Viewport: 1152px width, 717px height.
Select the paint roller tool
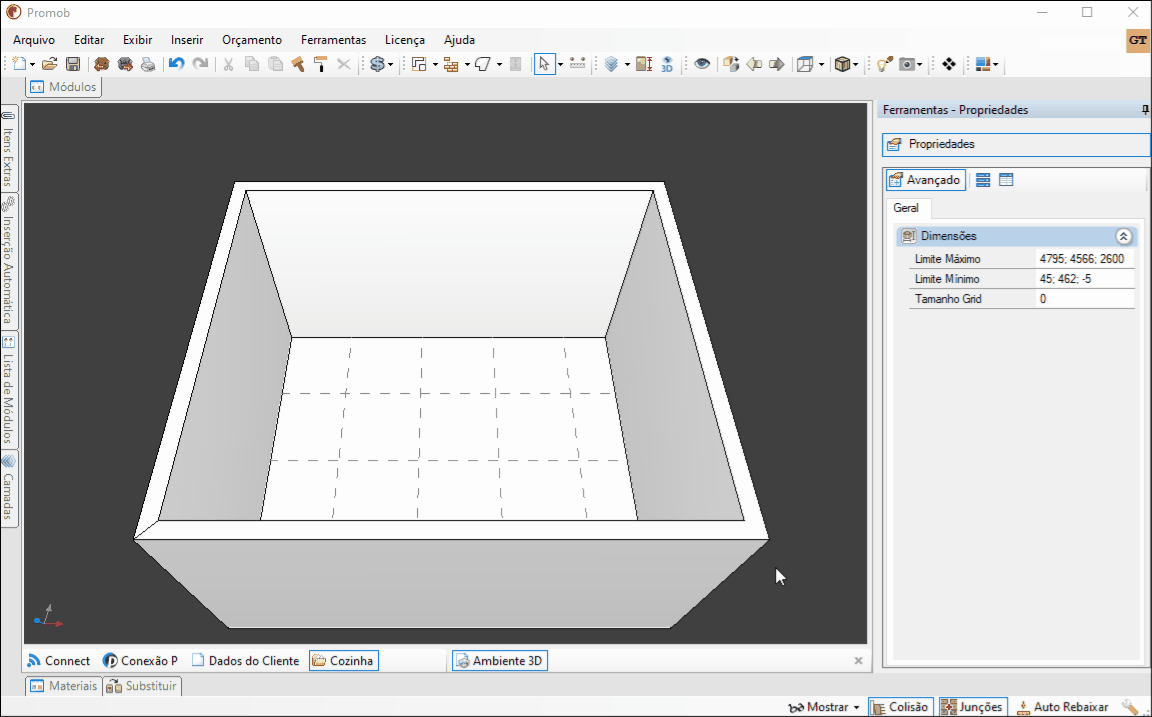coord(320,65)
